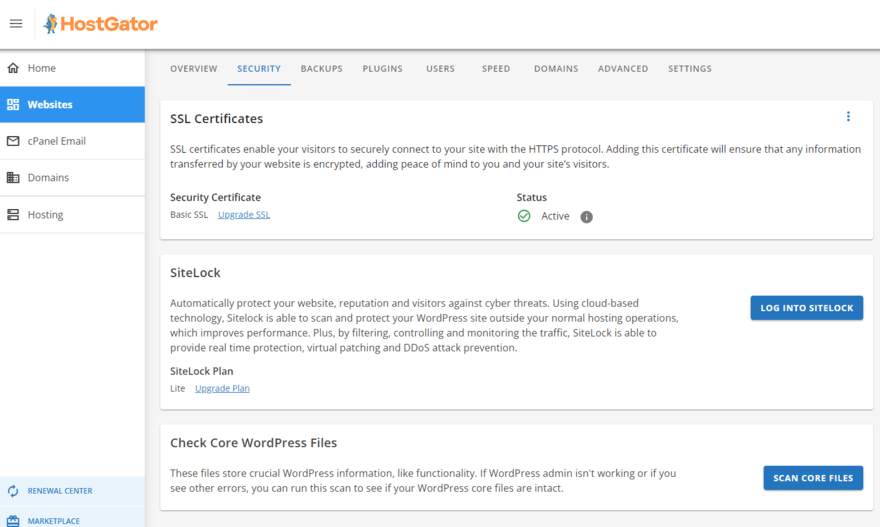Click the SSL status info icon
The width and height of the screenshot is (880, 527).
(x=586, y=217)
